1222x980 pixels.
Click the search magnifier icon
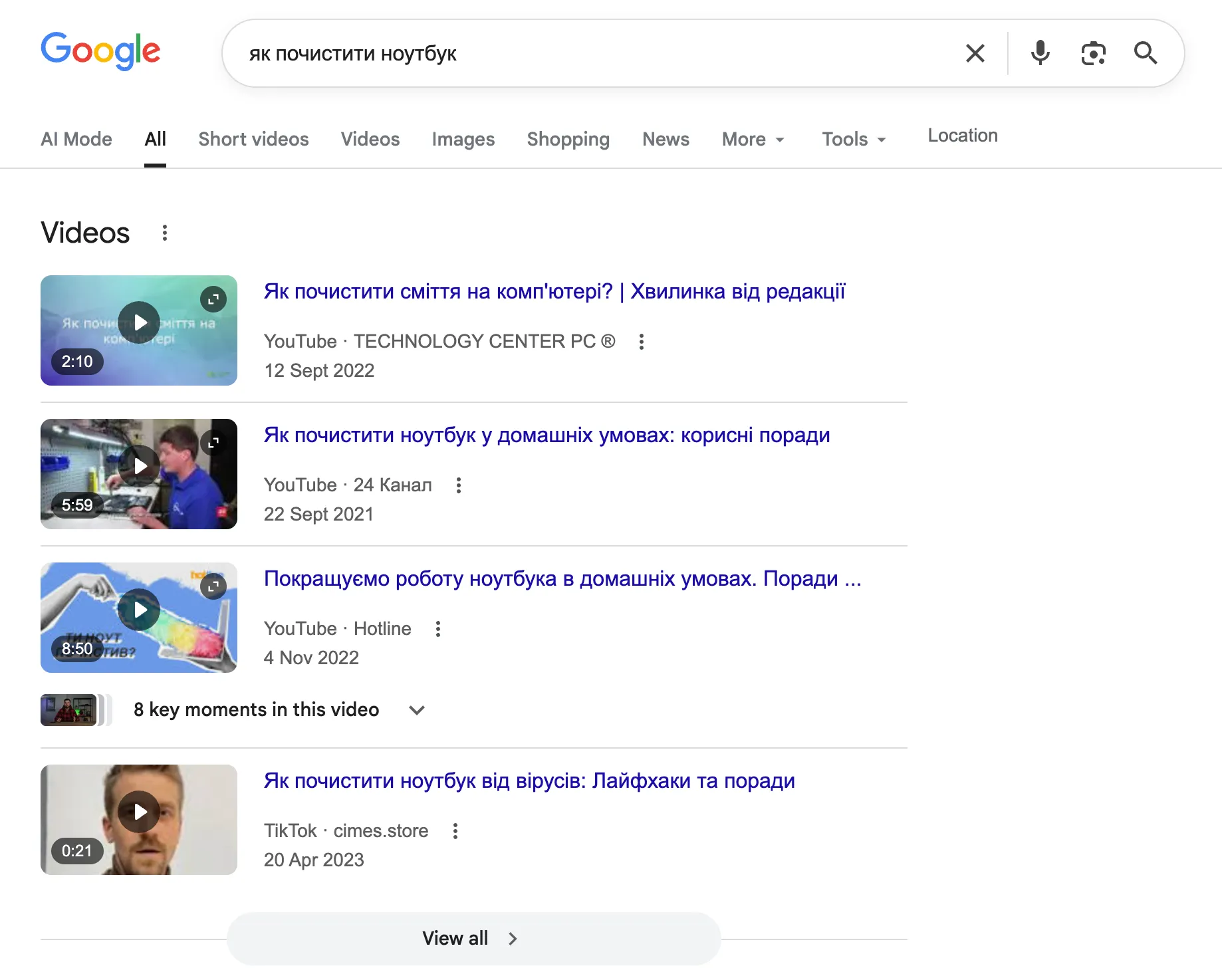(1146, 53)
